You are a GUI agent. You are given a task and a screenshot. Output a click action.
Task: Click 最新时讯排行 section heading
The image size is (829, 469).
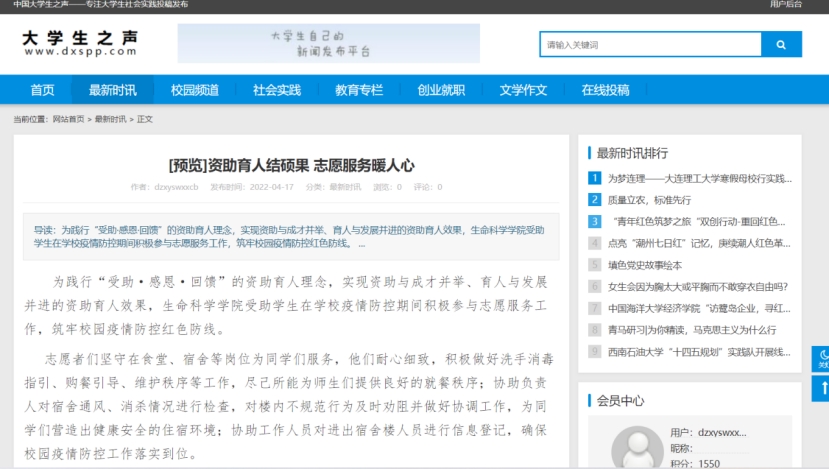(x=632, y=153)
